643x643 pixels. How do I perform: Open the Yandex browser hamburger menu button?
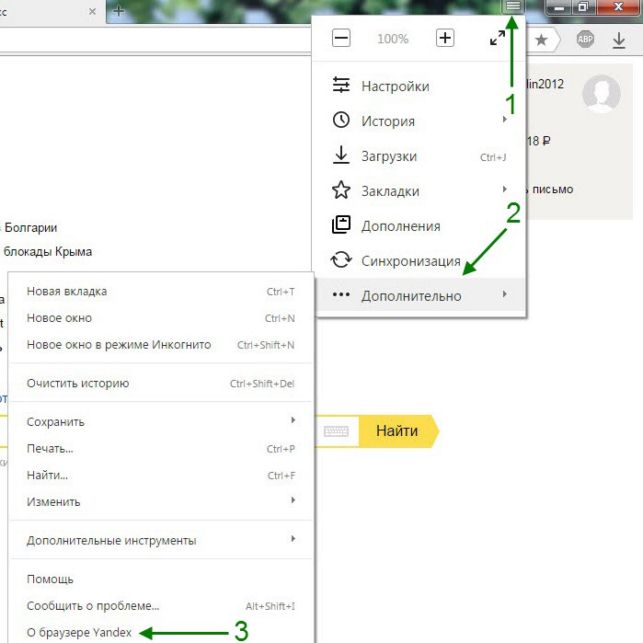(513, 6)
